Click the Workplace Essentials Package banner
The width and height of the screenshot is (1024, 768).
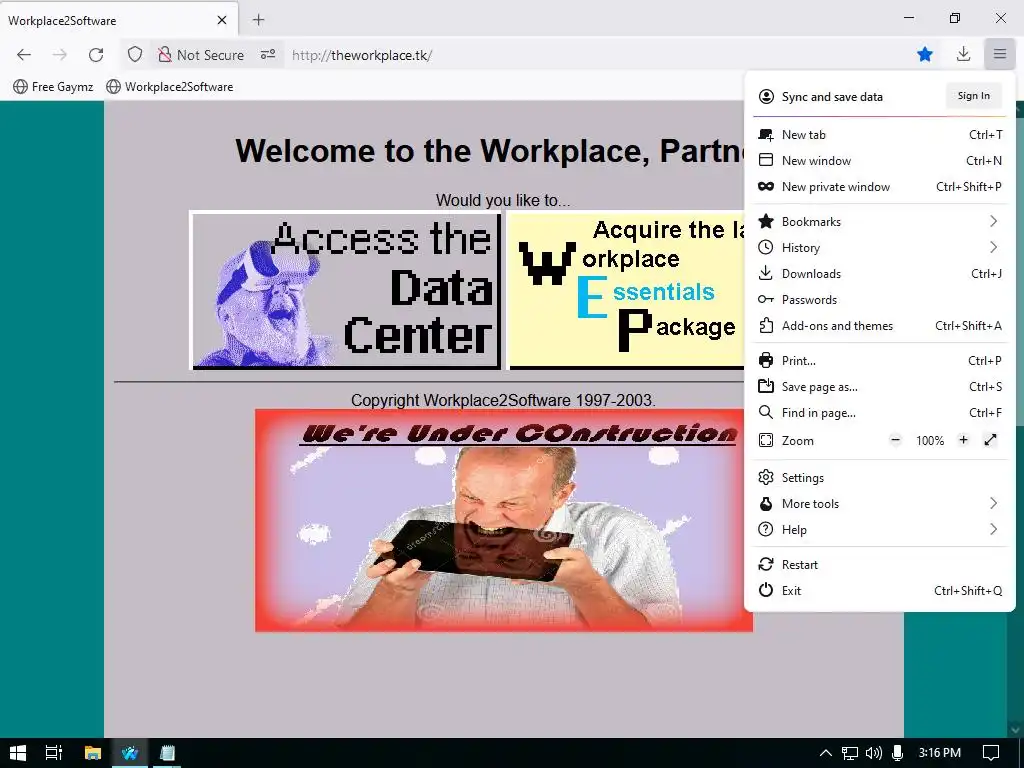pyautogui.click(x=626, y=290)
